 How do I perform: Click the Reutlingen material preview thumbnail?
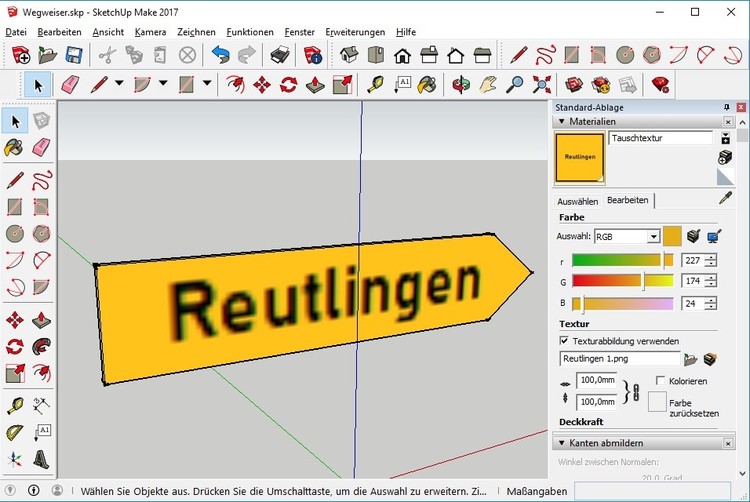pos(580,158)
